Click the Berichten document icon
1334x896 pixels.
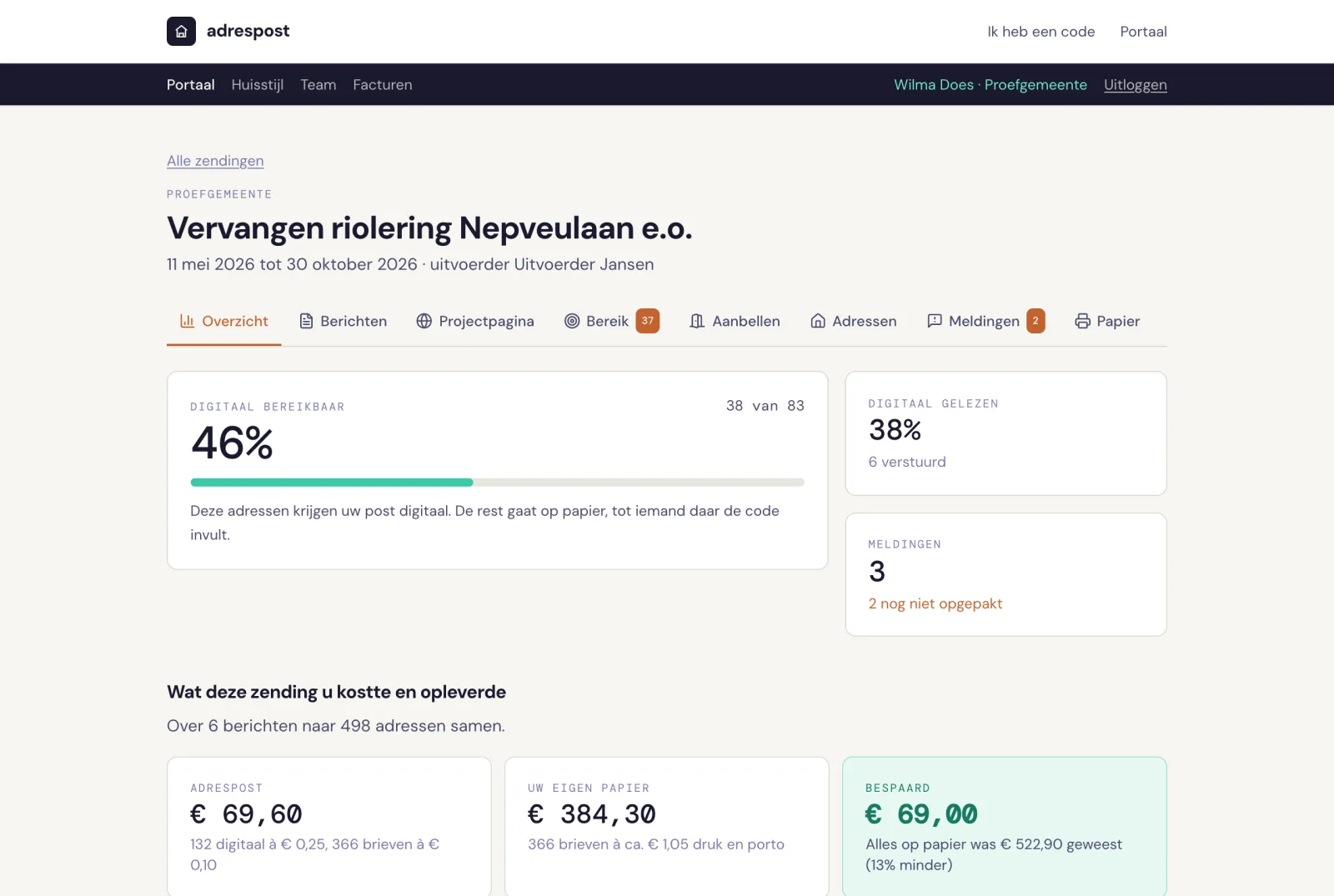tap(306, 321)
